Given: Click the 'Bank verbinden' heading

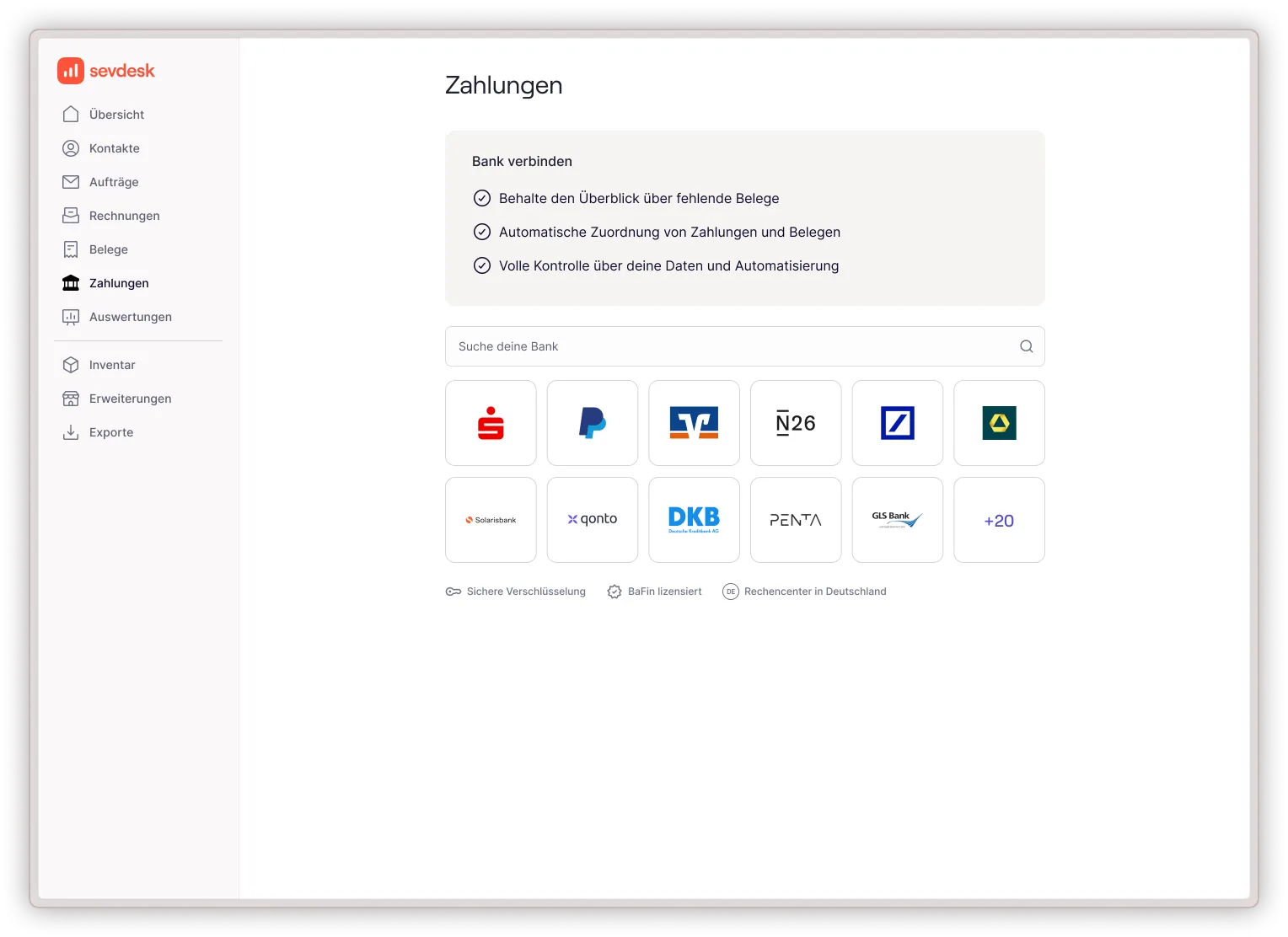Looking at the screenshot, I should click(x=522, y=161).
